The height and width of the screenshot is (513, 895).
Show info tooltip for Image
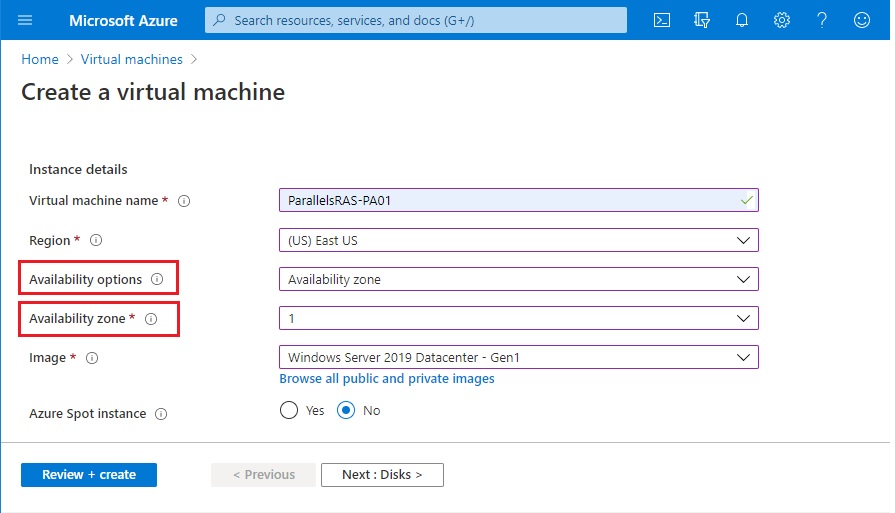[92, 358]
